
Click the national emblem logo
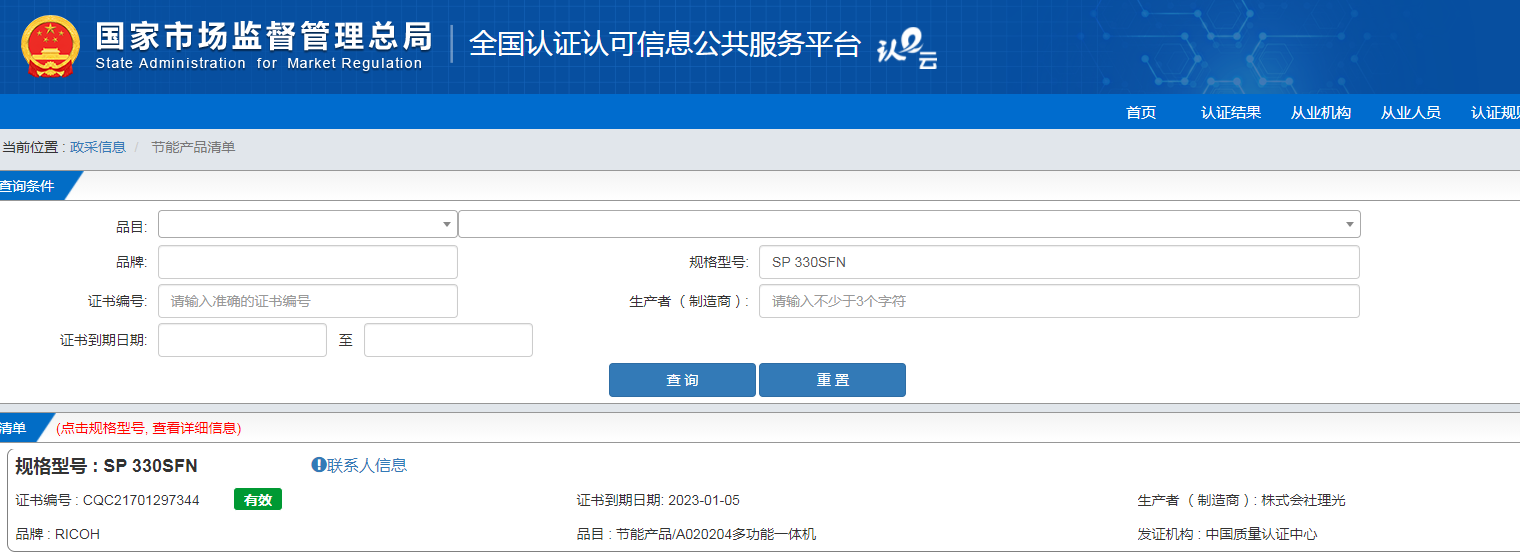50,47
